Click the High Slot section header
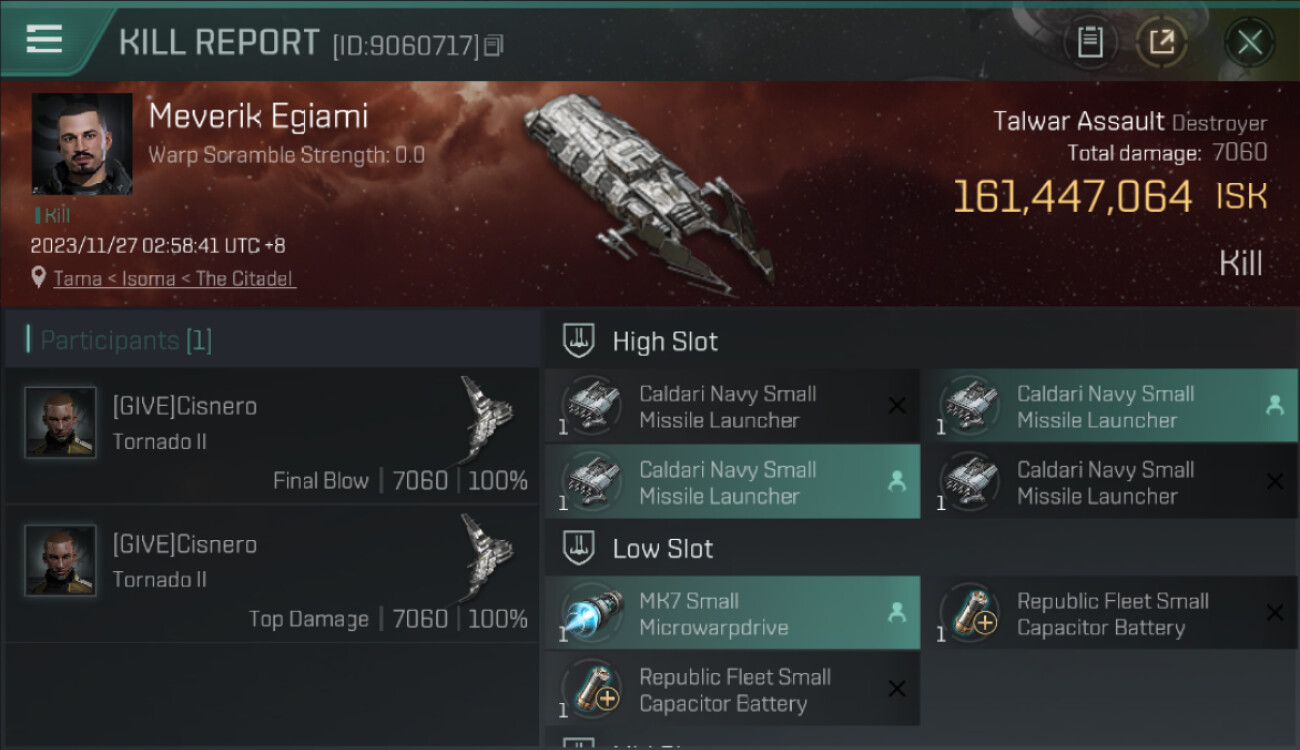The image size is (1300, 750). tap(665, 341)
